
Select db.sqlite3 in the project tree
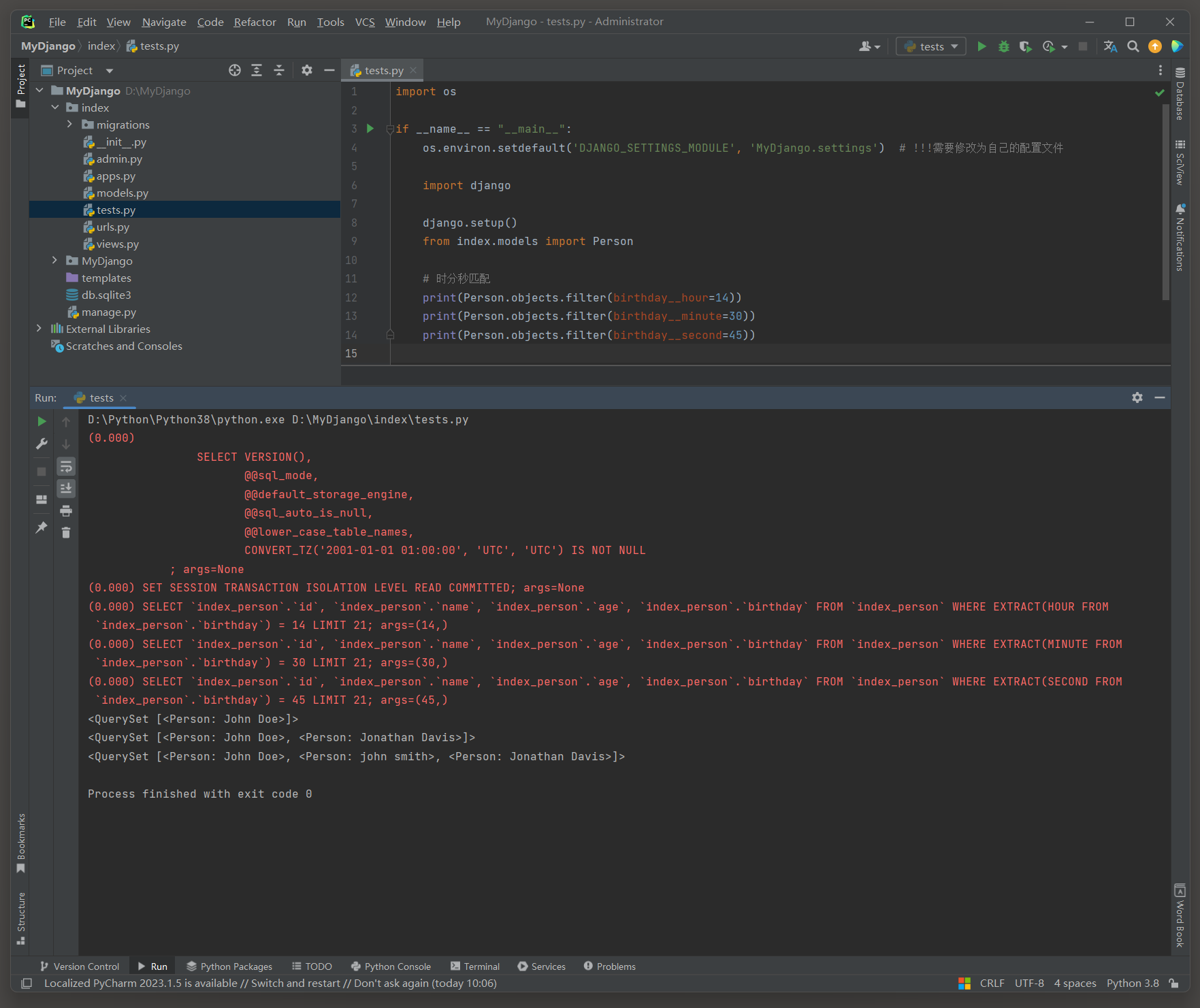(x=106, y=295)
